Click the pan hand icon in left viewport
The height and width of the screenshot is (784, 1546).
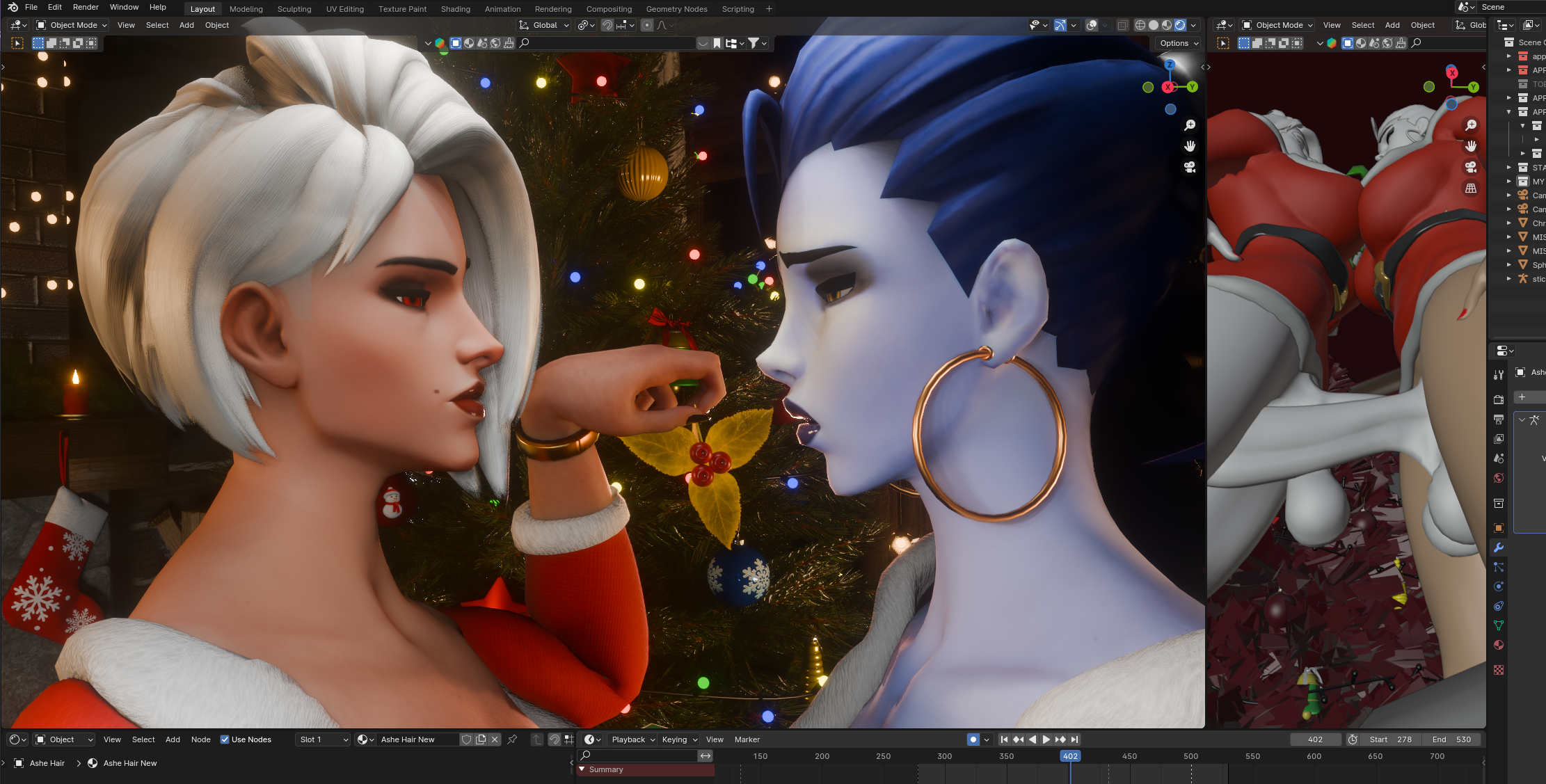click(1190, 146)
